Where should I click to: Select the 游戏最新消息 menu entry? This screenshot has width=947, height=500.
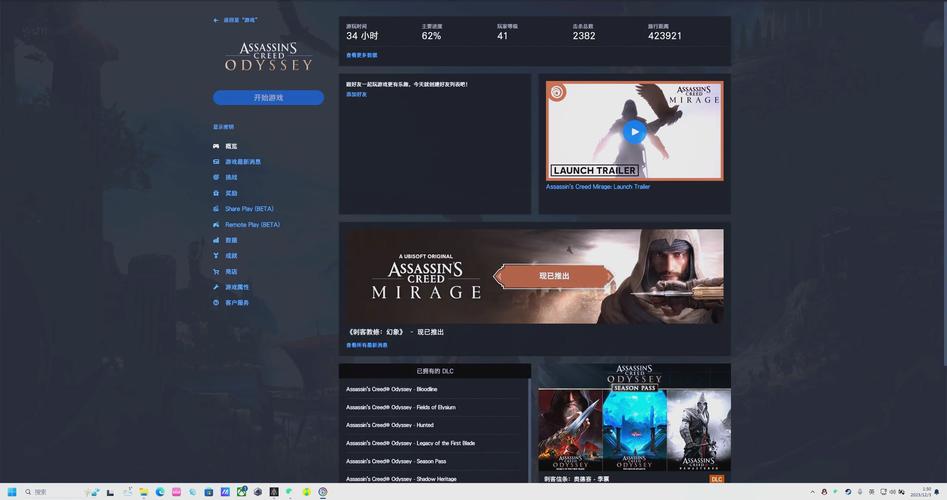pyautogui.click(x=243, y=162)
